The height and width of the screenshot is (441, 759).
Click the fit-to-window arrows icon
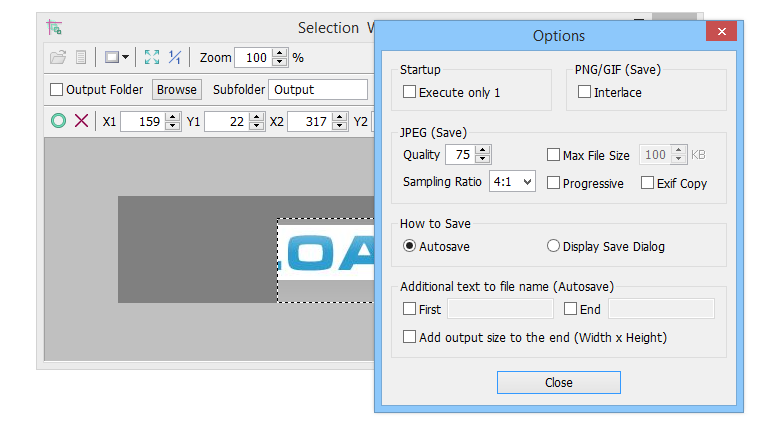[x=152, y=58]
